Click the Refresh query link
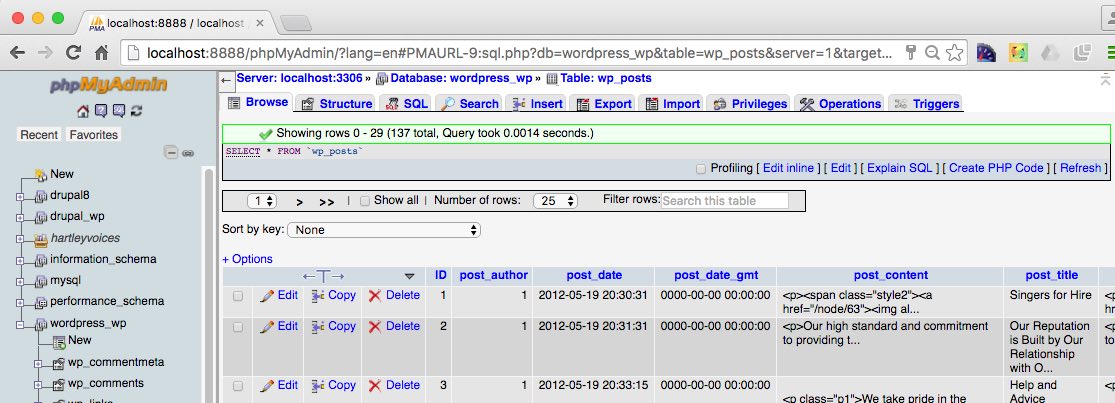 [1080, 168]
